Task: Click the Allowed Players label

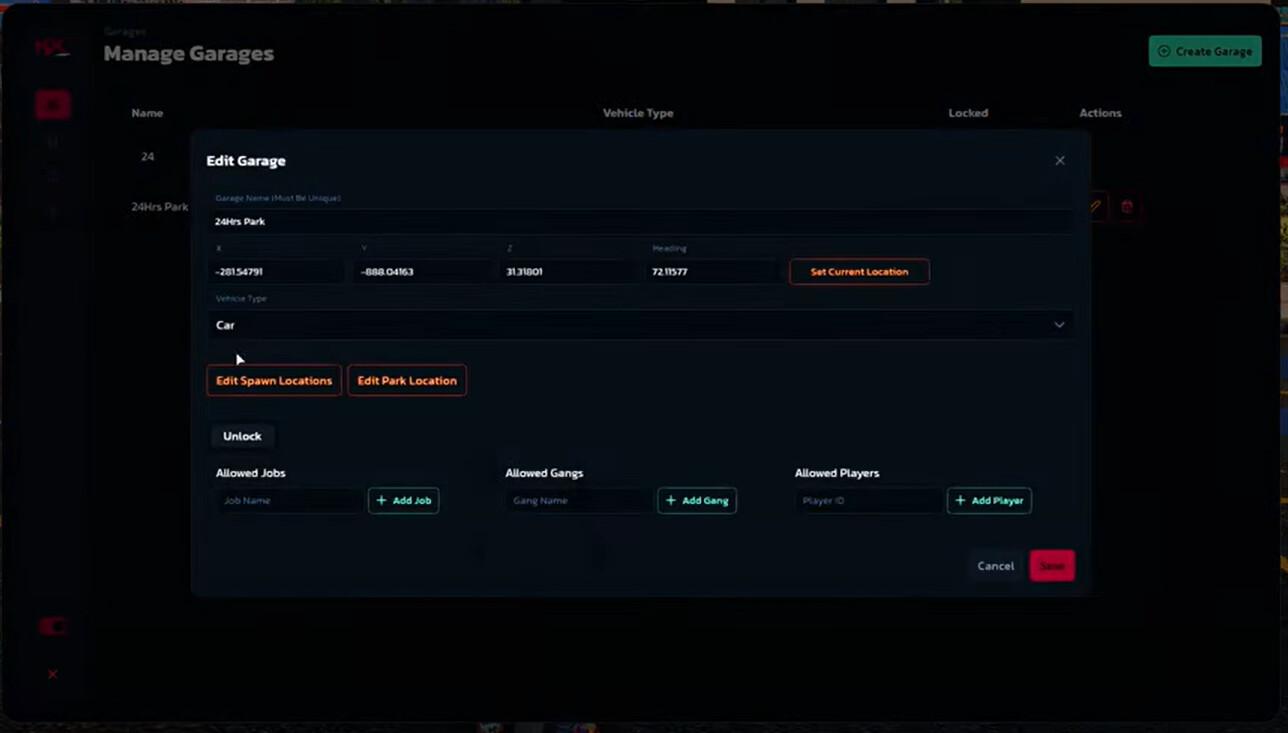Action: 837,473
